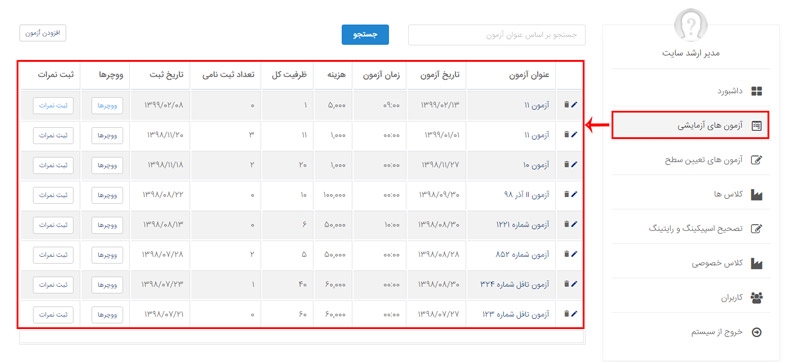The width and height of the screenshot is (800, 362).
Task: Click the ووچرها button in the first row
Action: [x=107, y=106]
